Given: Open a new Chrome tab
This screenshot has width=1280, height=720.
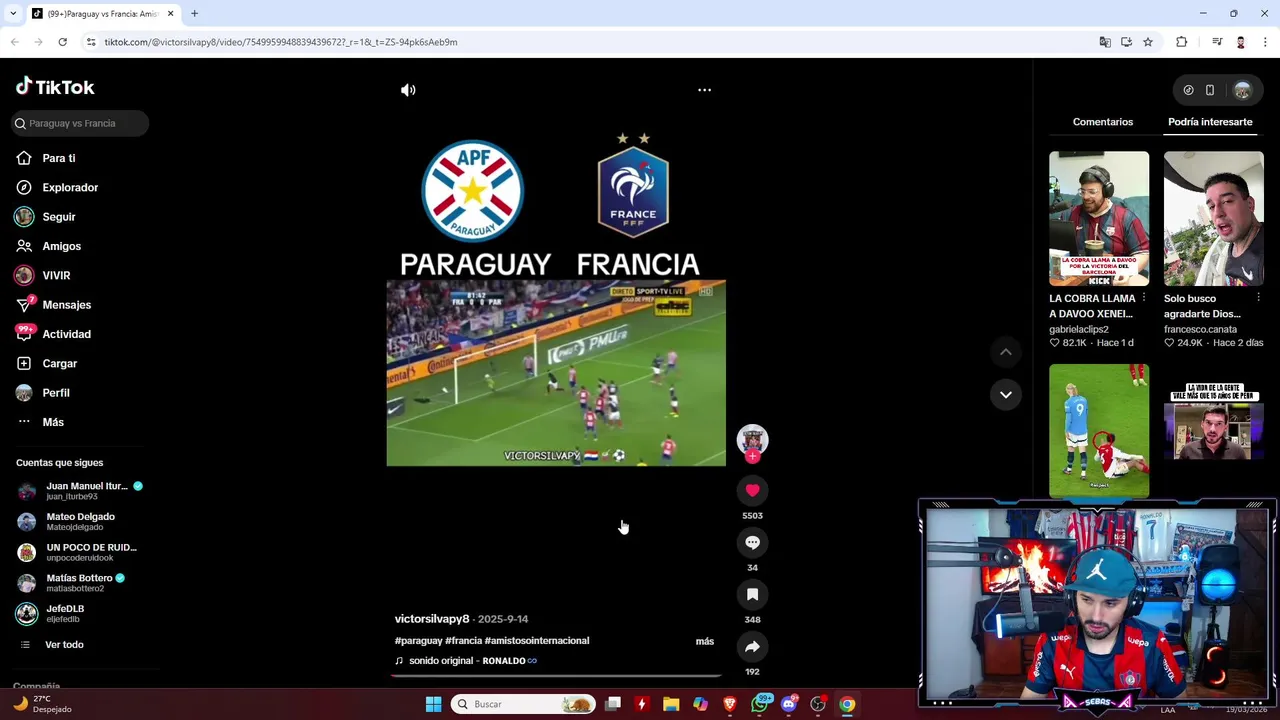Looking at the screenshot, I should [195, 14].
